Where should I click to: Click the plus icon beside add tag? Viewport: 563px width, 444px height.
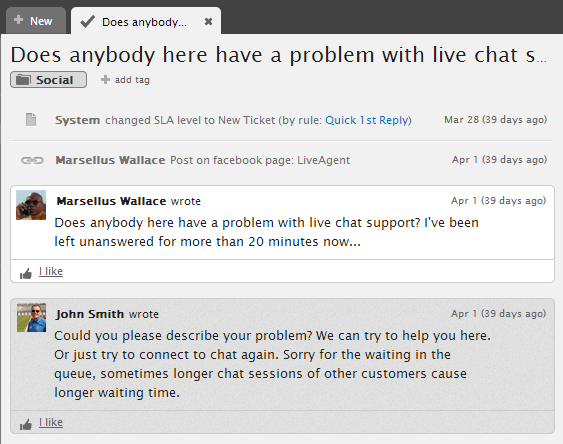coord(105,80)
